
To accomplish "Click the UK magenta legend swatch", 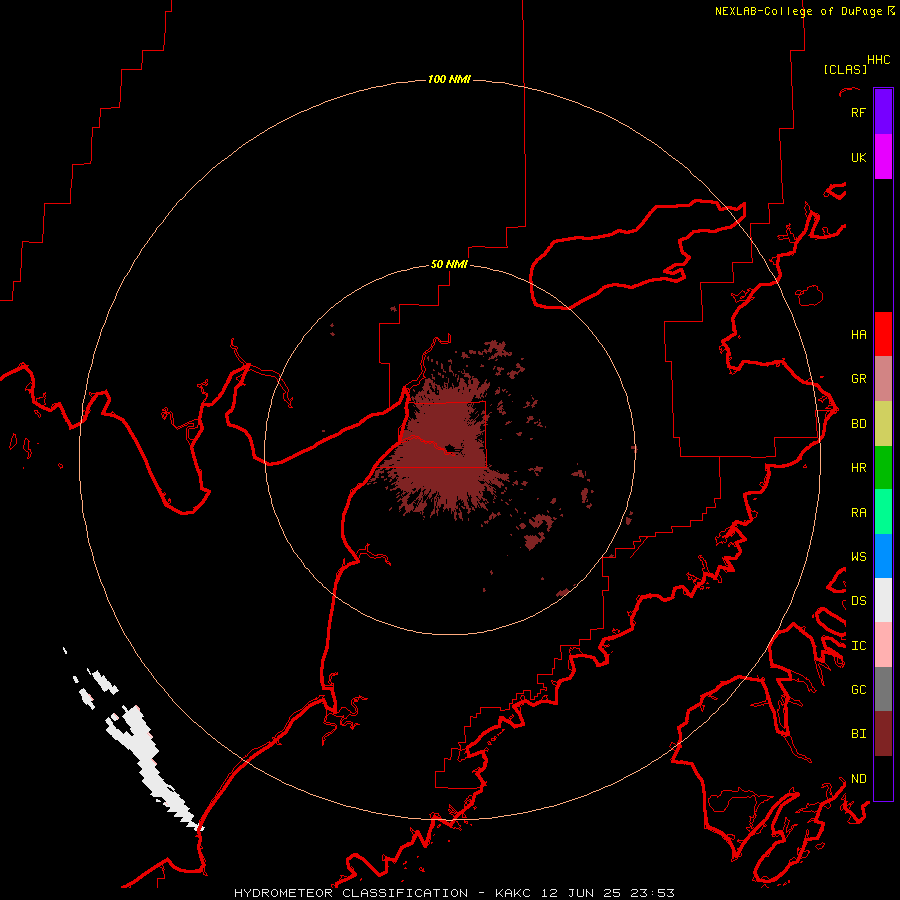I will click(x=883, y=157).
